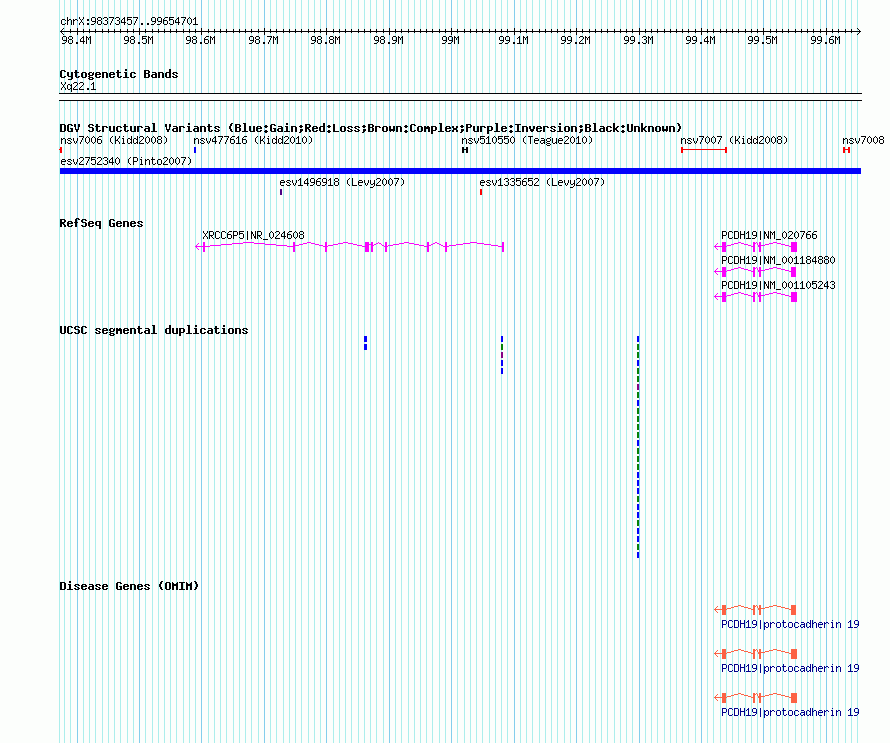Click the red esv1335652 loss marker
Viewport: 890px width, 743px height.
tap(481, 192)
